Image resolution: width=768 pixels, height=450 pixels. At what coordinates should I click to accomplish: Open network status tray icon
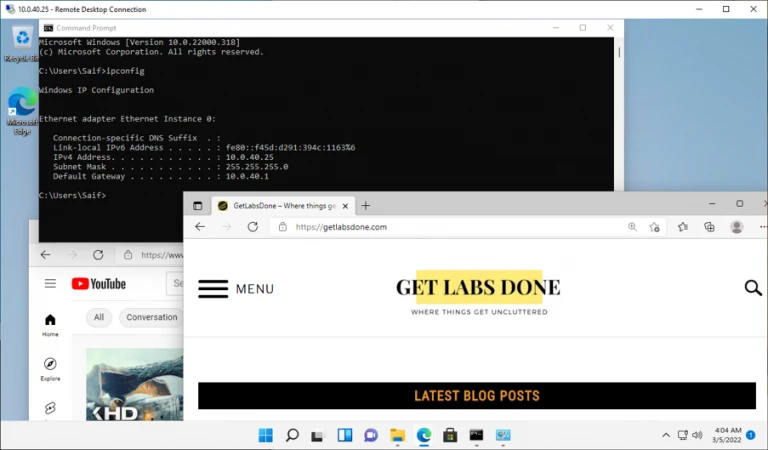tap(682, 435)
